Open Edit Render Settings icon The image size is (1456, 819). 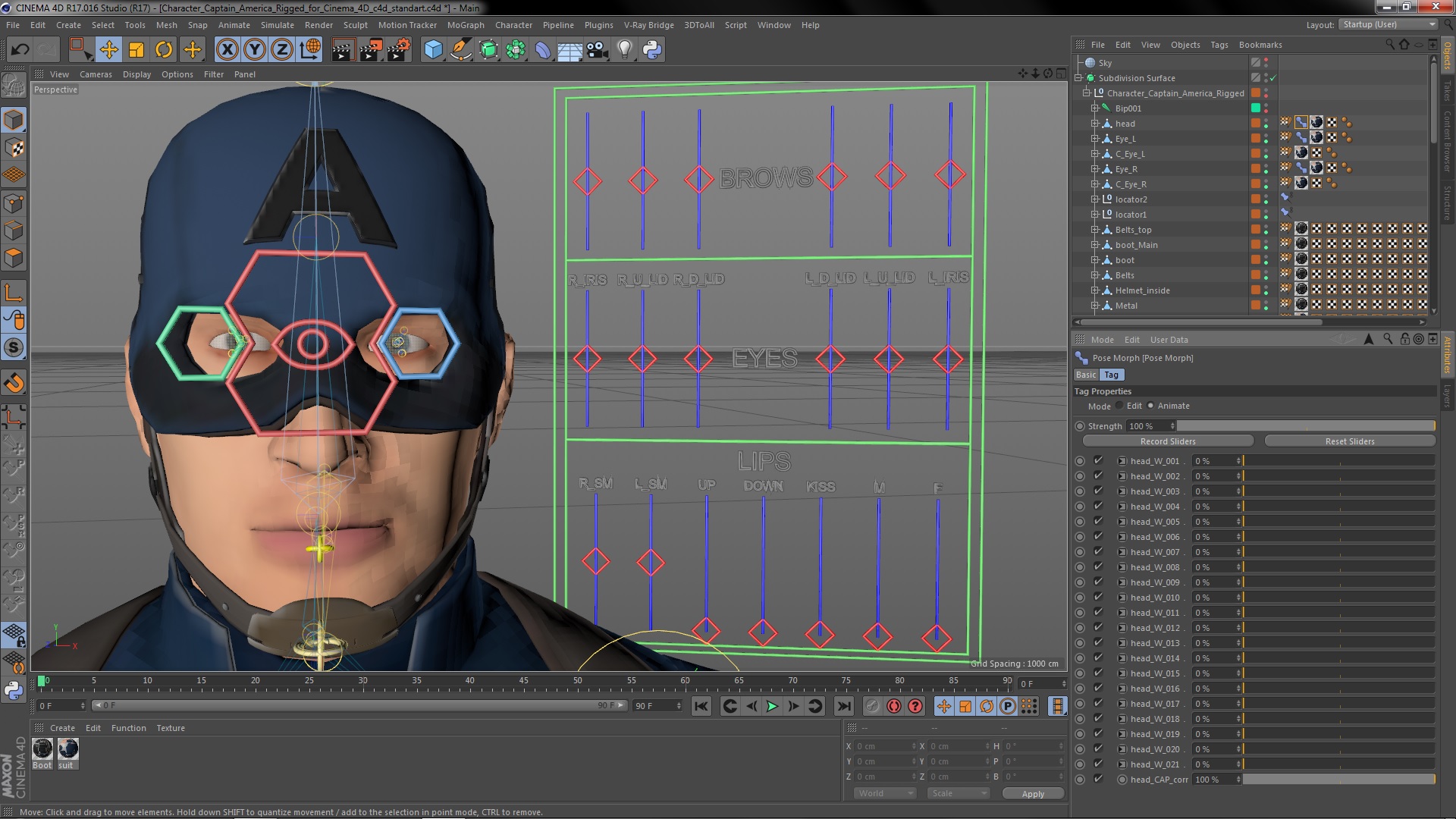point(399,50)
